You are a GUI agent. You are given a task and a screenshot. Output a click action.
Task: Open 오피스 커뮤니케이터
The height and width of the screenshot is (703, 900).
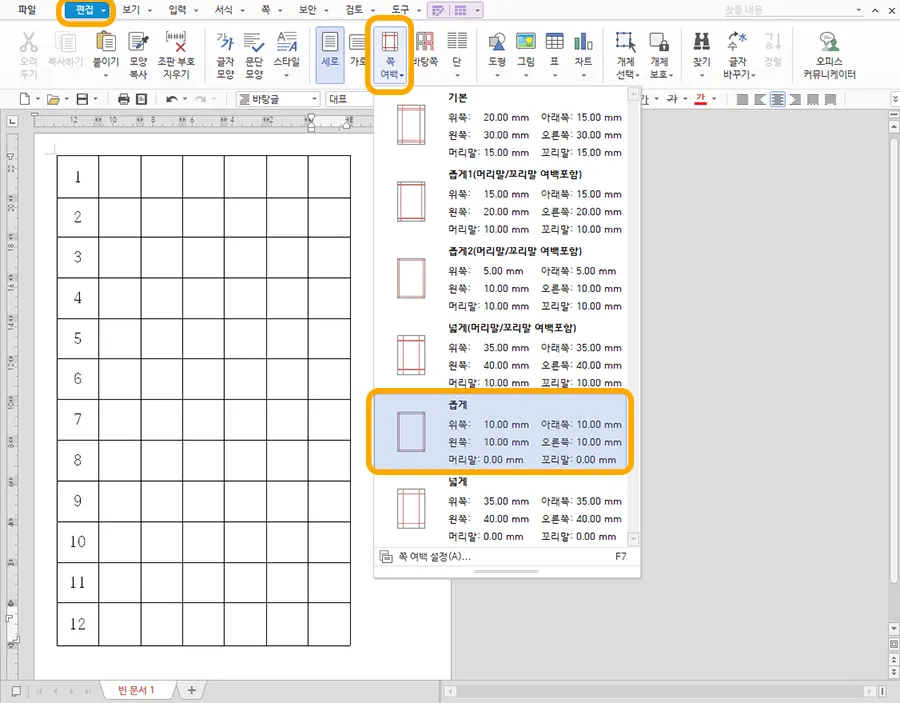point(829,55)
